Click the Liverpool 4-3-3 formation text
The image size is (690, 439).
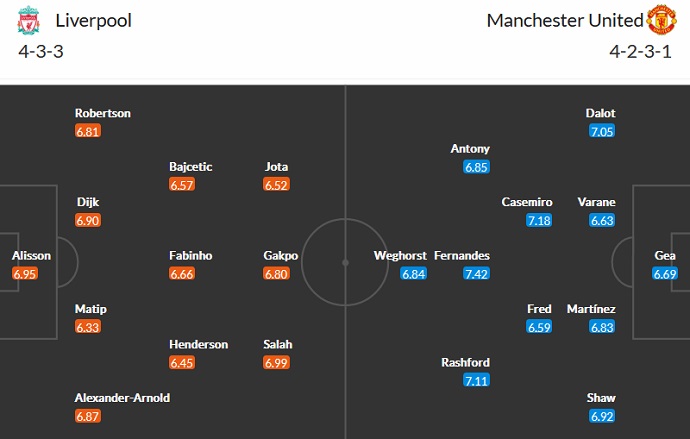click(x=41, y=51)
